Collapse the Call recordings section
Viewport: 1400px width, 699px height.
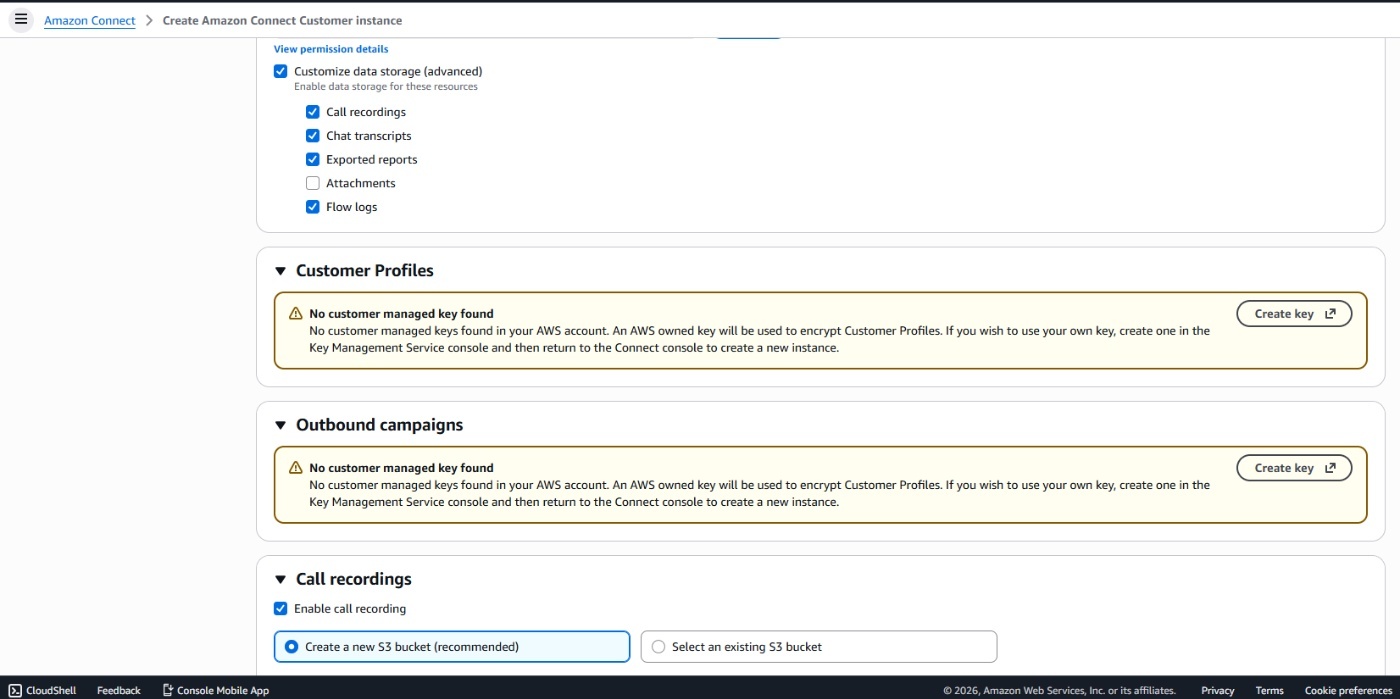tap(281, 579)
